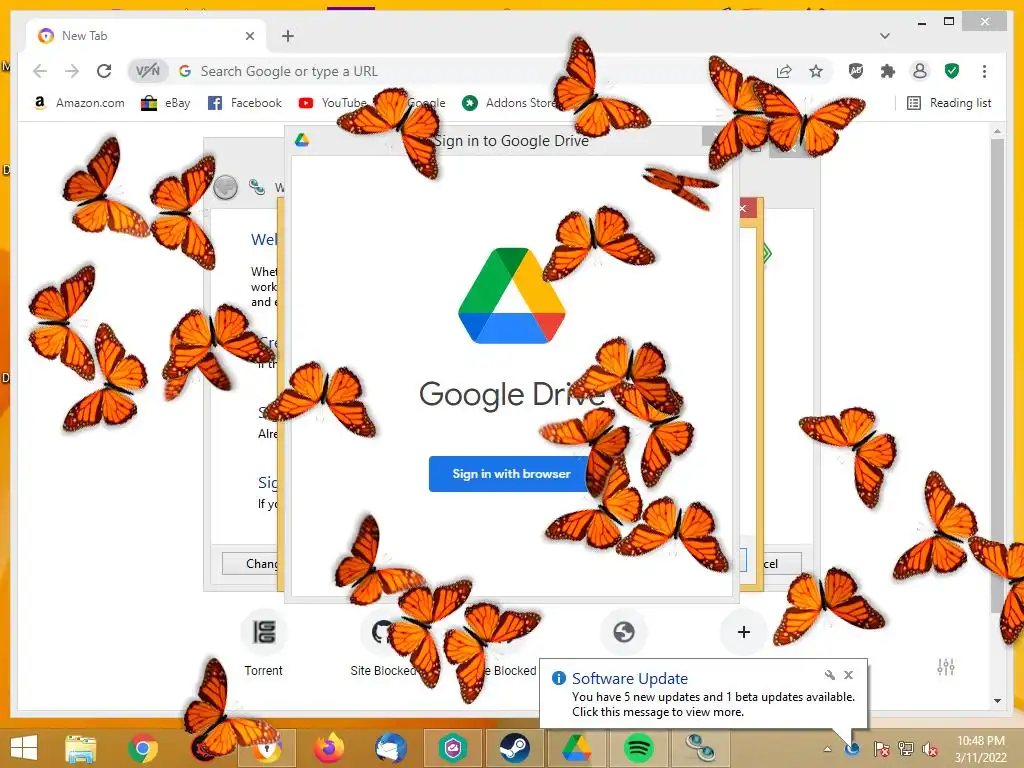The height and width of the screenshot is (768, 1024).
Task: Show hidden system tray icons
Action: coord(827,750)
